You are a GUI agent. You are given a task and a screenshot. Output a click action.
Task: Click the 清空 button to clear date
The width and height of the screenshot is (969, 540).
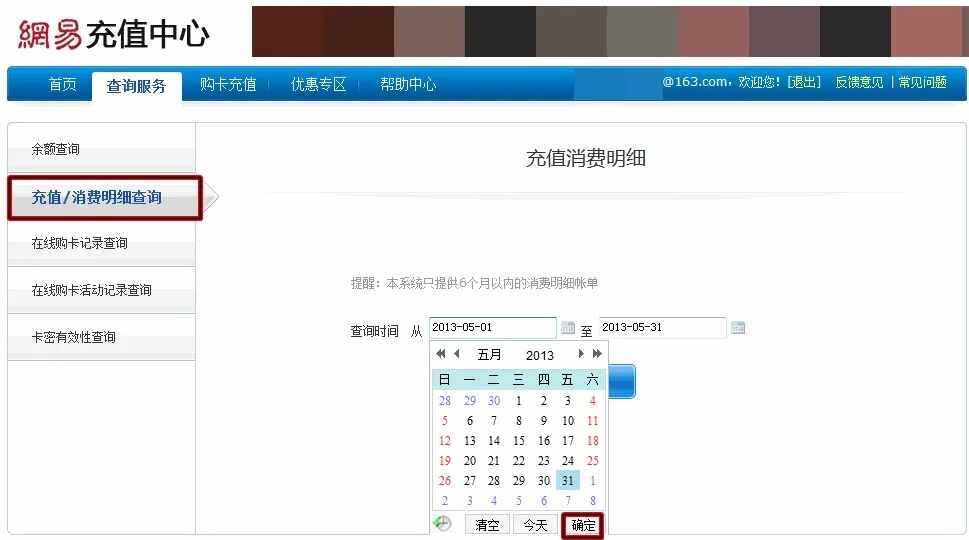click(x=487, y=525)
